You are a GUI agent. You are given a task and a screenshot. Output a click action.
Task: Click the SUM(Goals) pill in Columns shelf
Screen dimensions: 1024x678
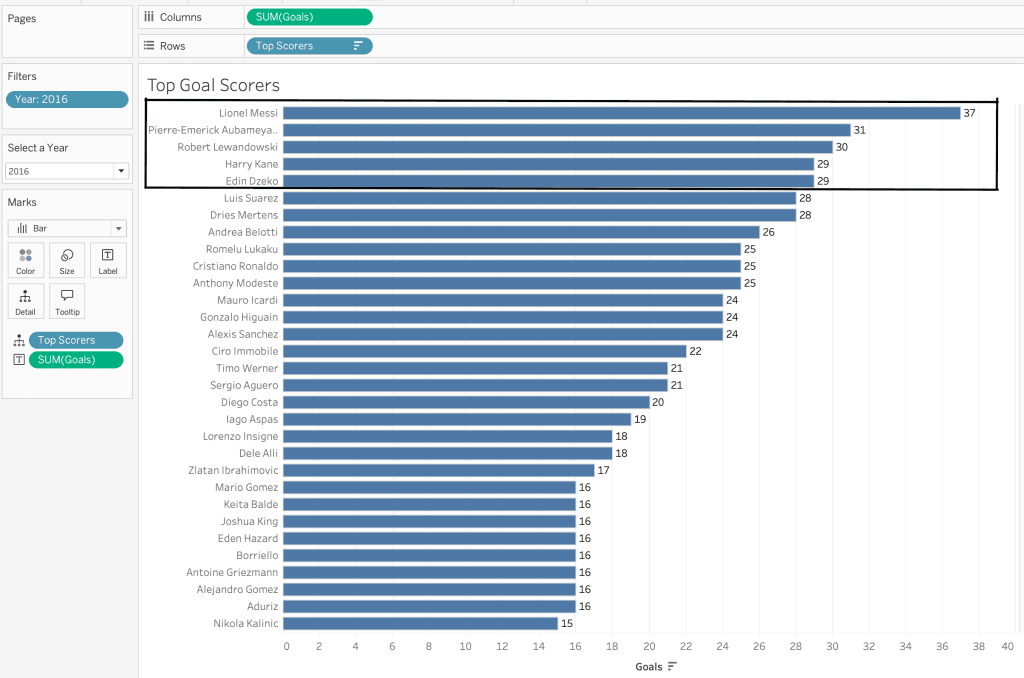coord(308,17)
